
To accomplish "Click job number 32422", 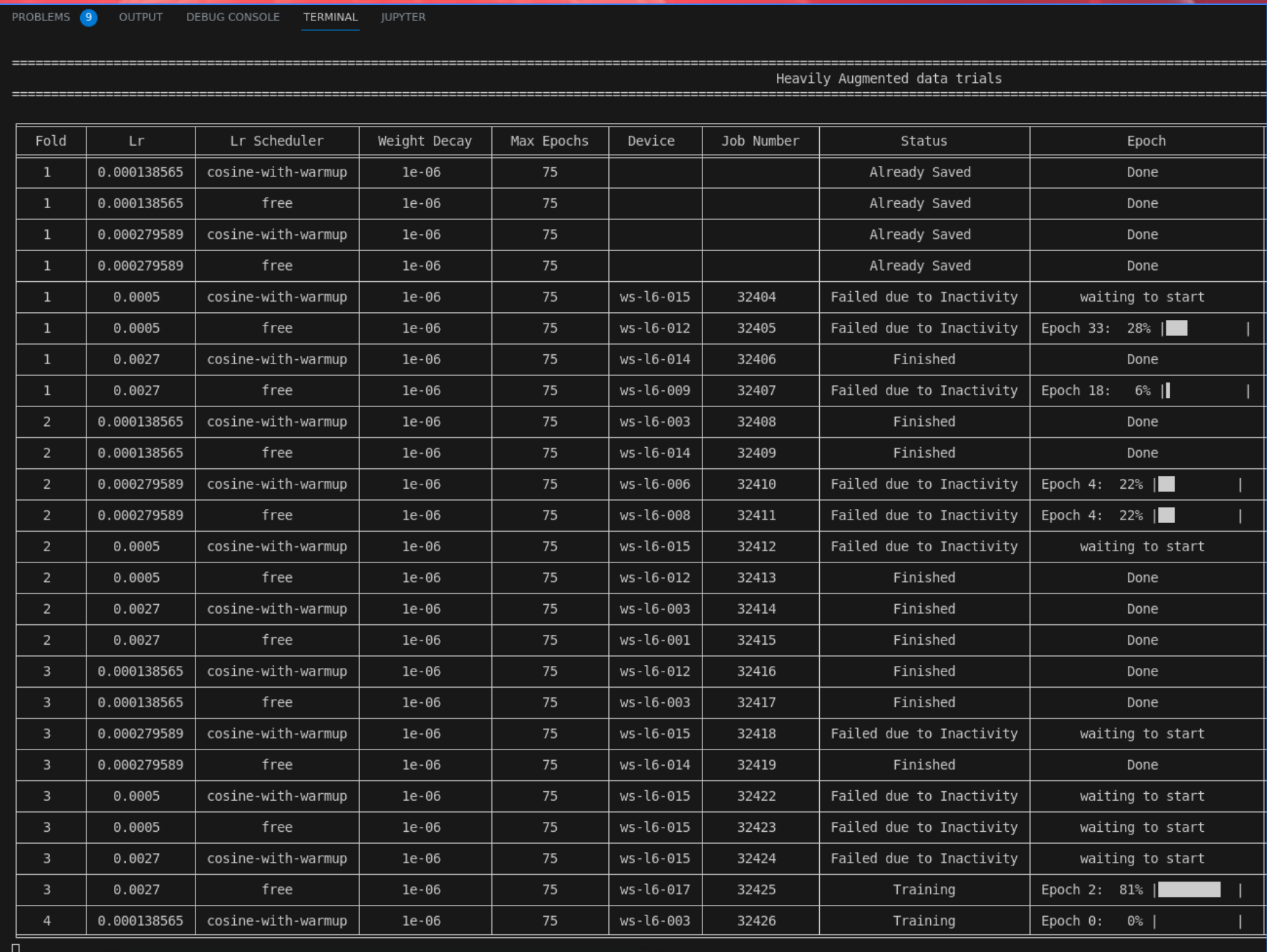I will [x=757, y=796].
